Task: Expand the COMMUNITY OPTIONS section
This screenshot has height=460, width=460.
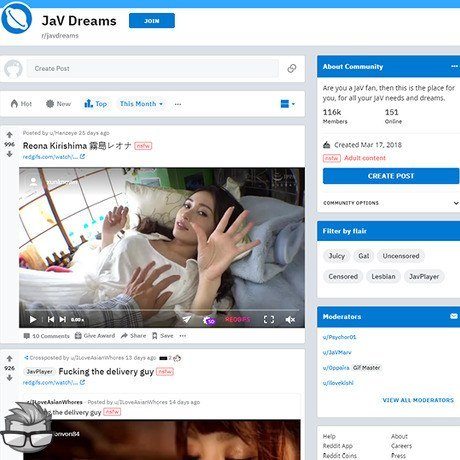Action: pos(391,203)
